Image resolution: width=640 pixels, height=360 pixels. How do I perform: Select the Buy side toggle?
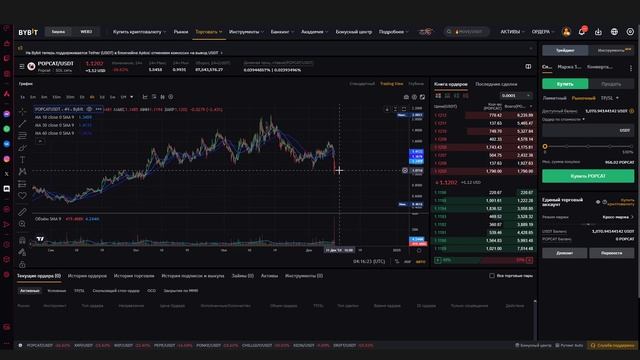pos(565,84)
